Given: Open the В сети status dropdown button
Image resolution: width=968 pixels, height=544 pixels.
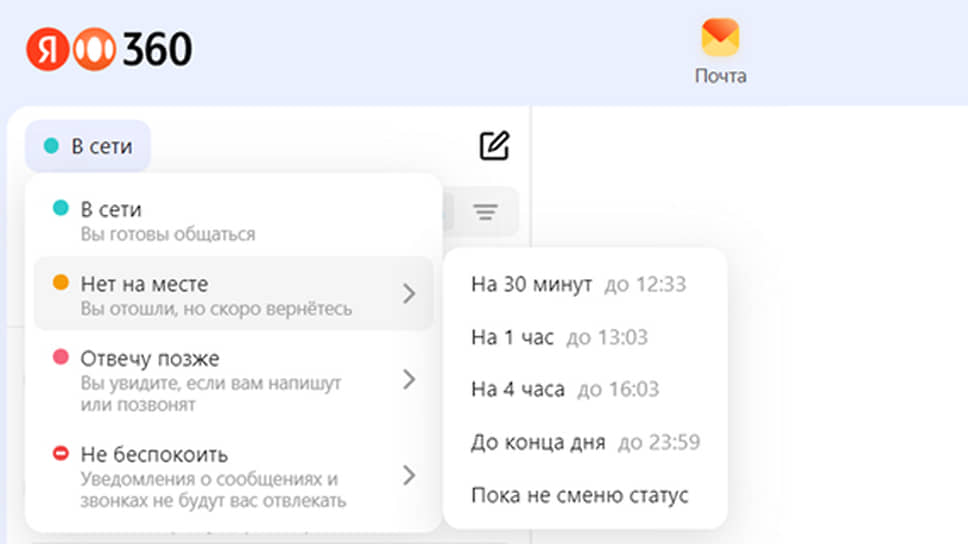Looking at the screenshot, I should pos(88,146).
